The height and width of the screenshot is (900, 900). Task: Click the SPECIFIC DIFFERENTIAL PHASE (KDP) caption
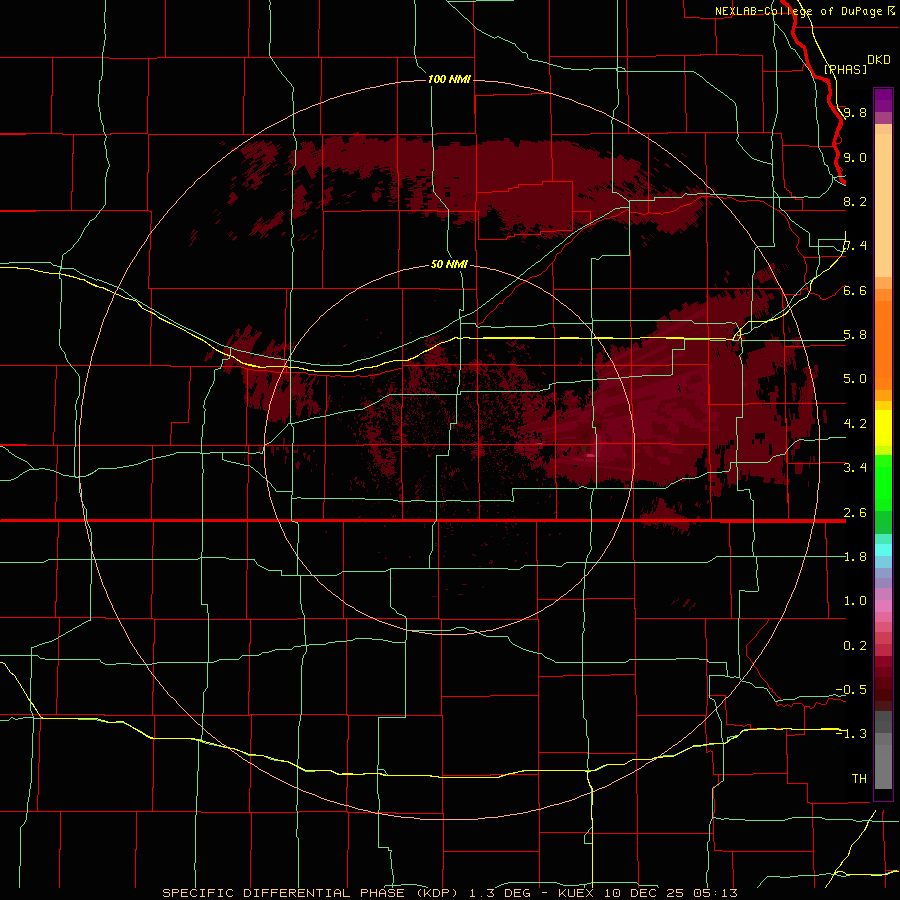point(310,893)
